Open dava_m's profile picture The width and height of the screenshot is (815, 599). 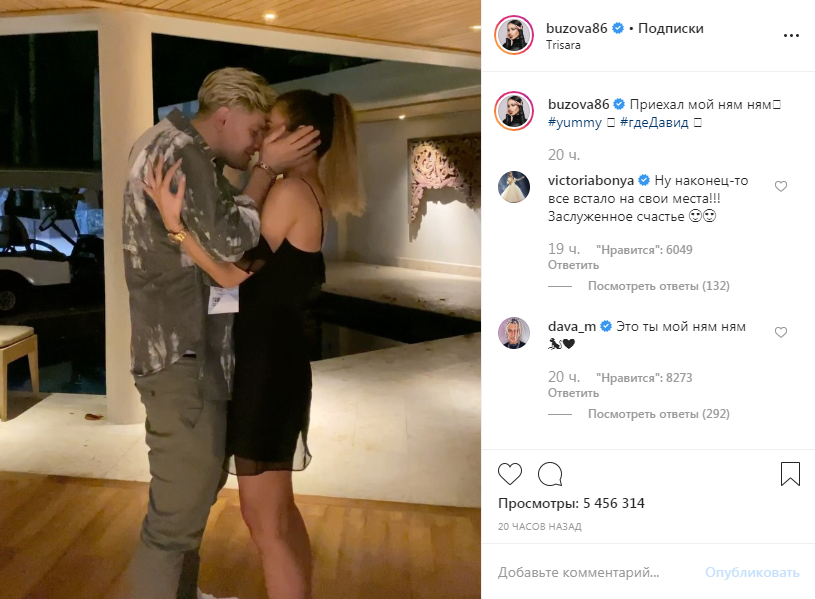click(514, 333)
